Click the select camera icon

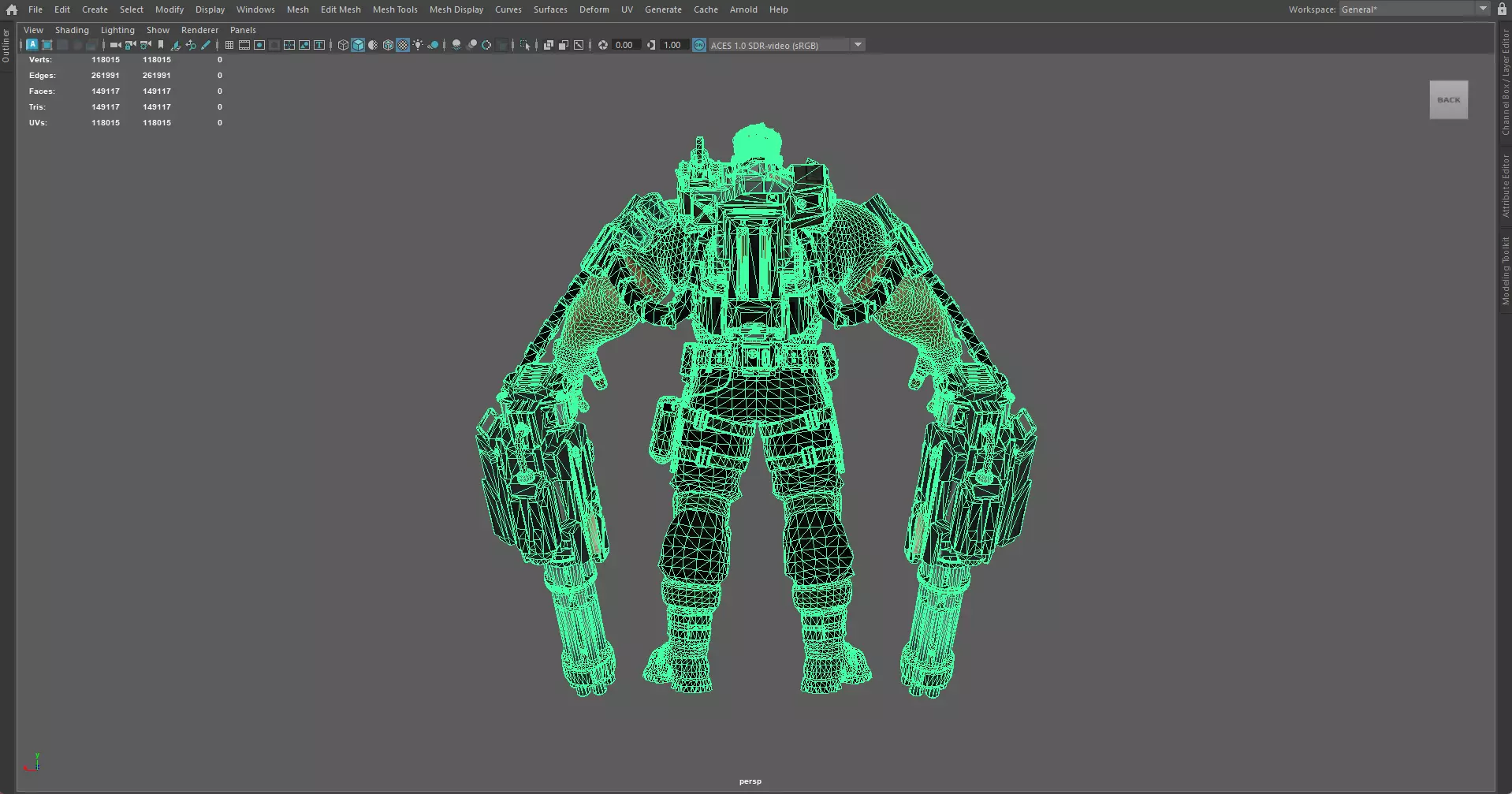tap(115, 45)
